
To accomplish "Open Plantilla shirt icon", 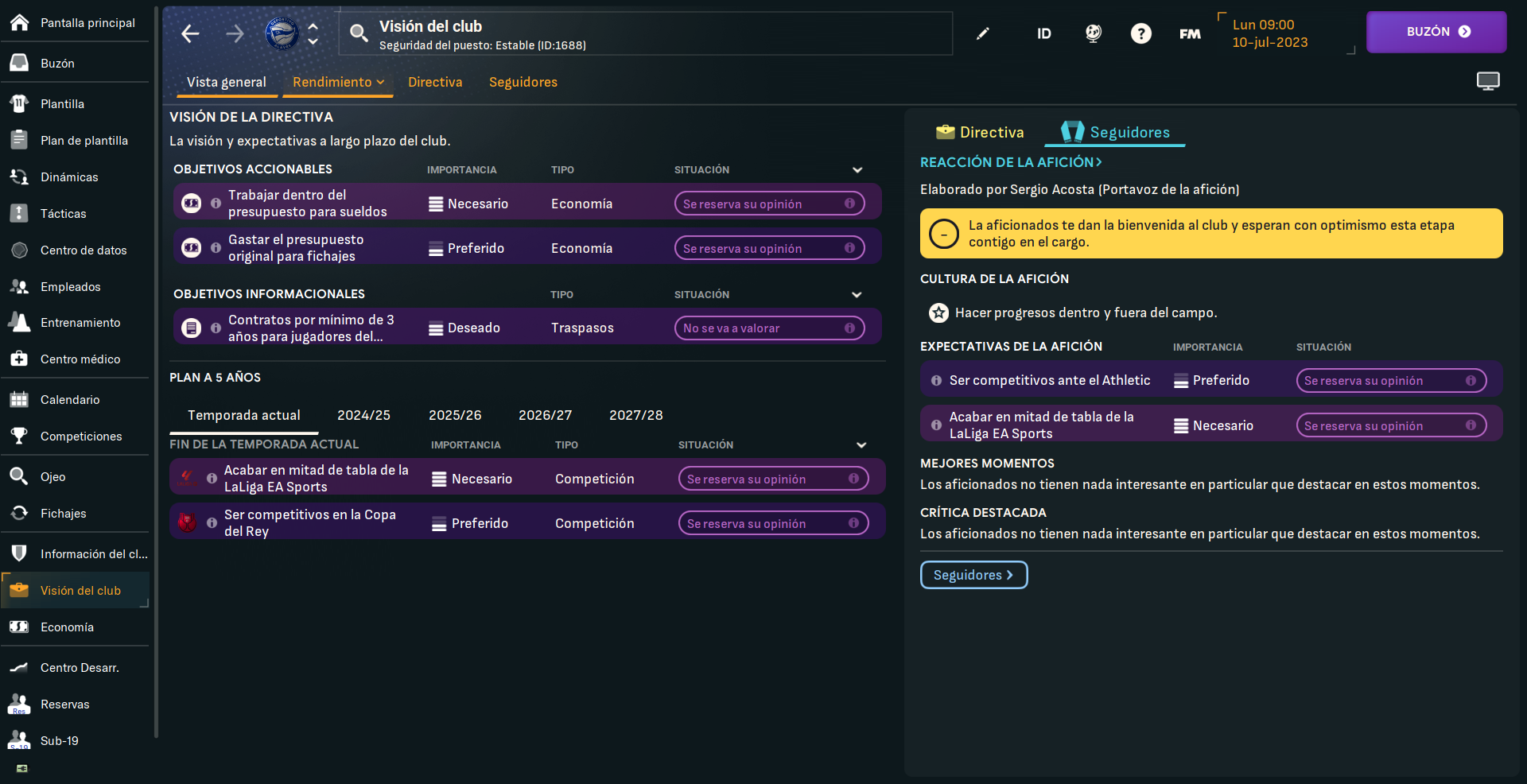I will coord(19,103).
